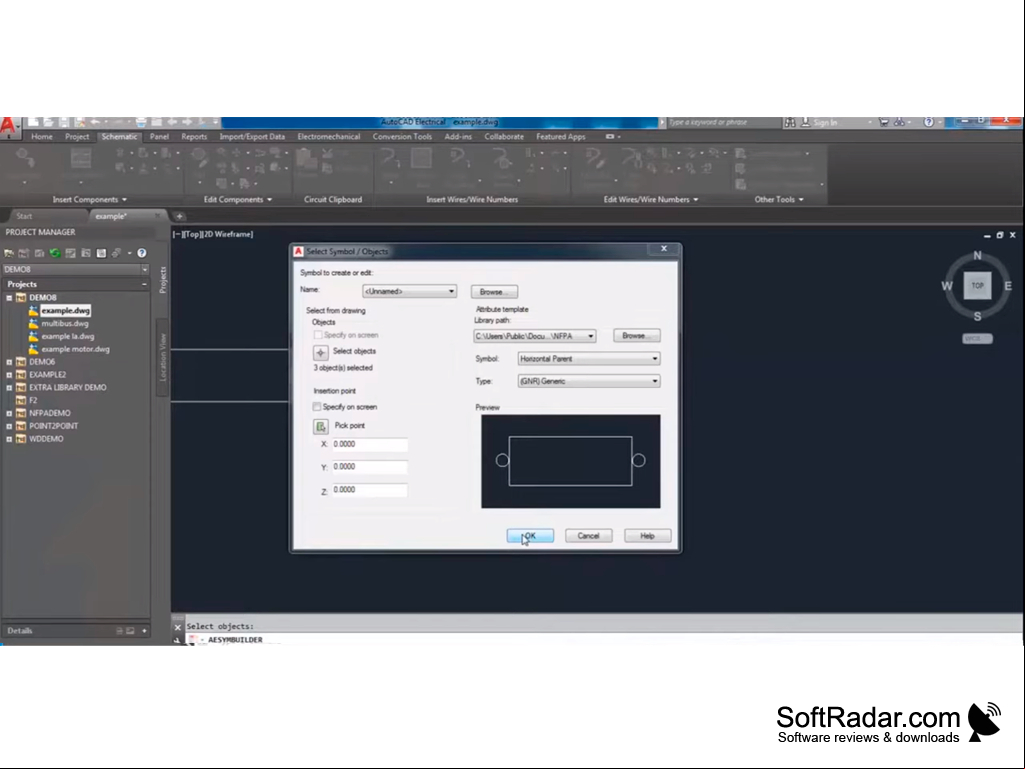This screenshot has width=1025, height=769.
Task: Click the Z coordinate input field
Action: point(369,490)
